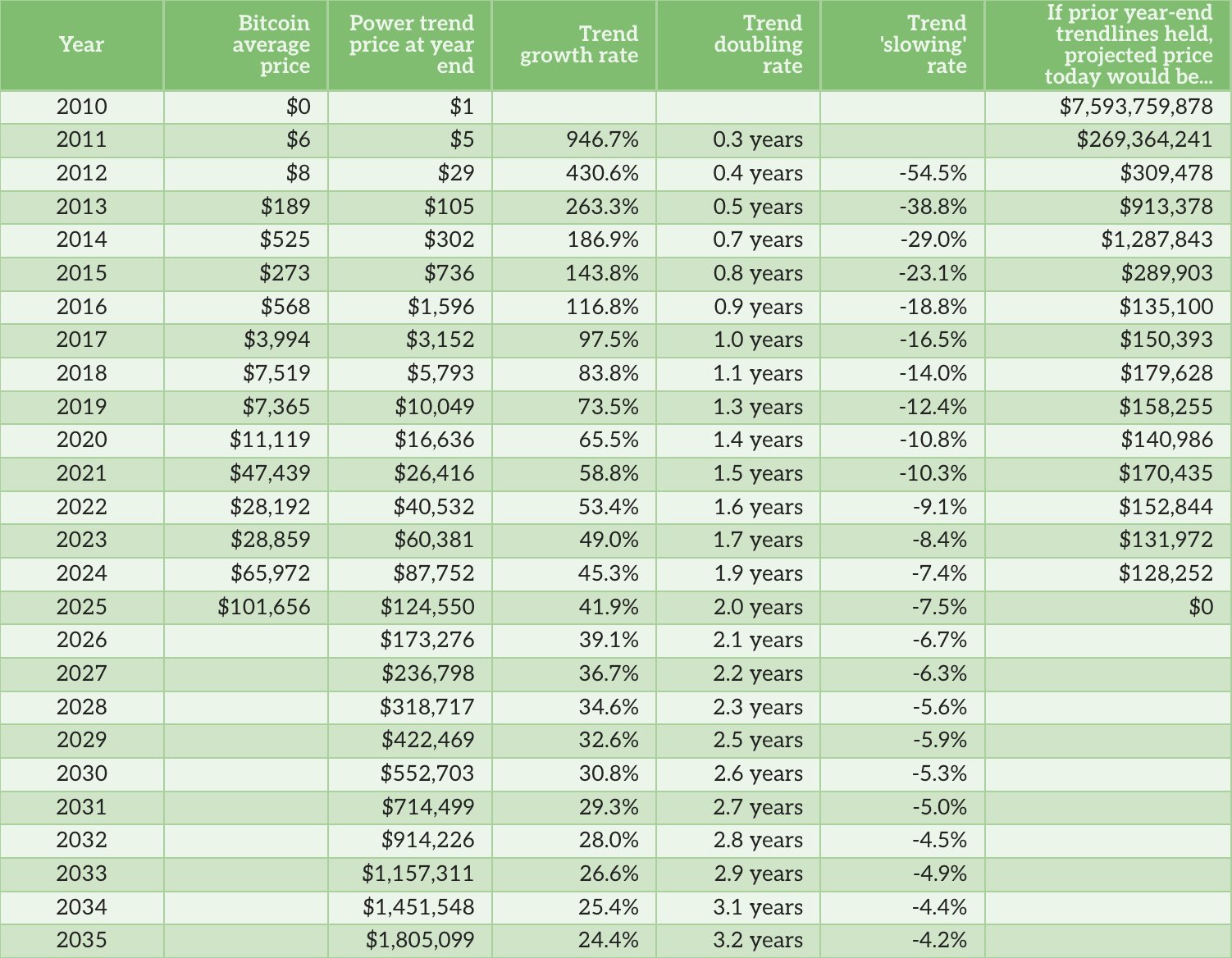Select the 2023 average price "$28,859"
Screen dimensions: 1232x958
(x=270, y=540)
